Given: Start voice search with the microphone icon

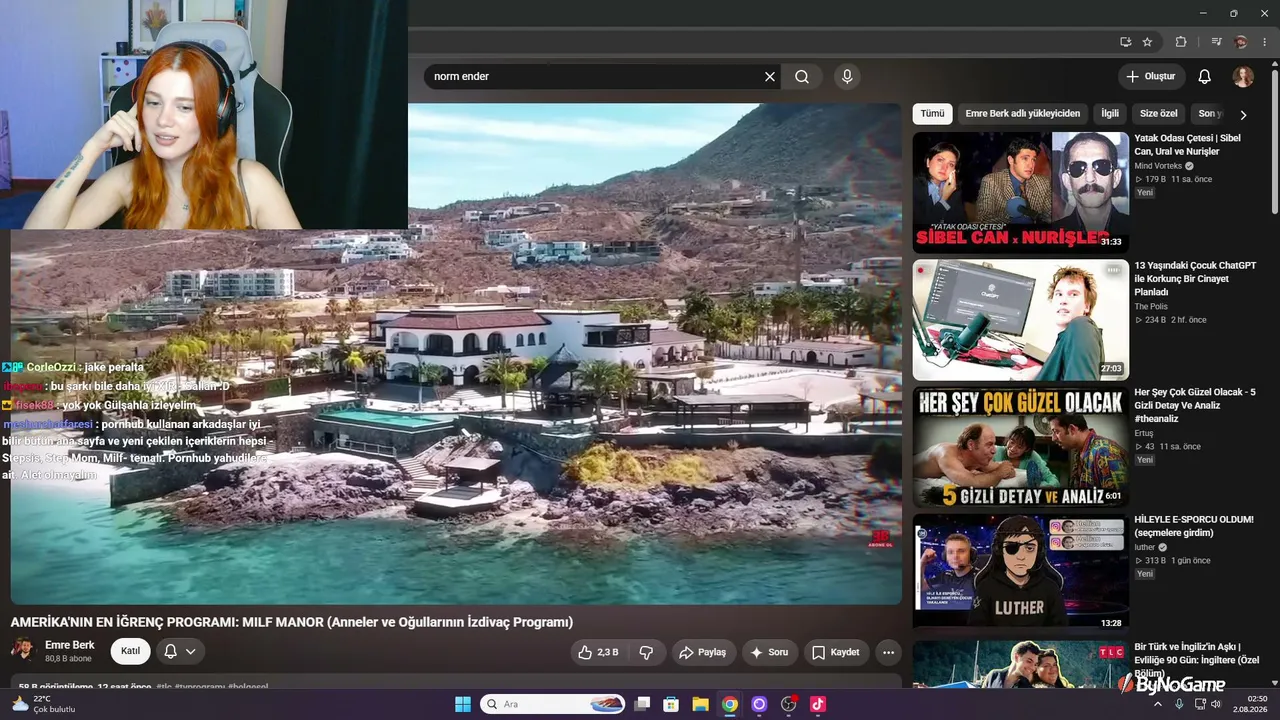Looking at the screenshot, I should [x=847, y=77].
